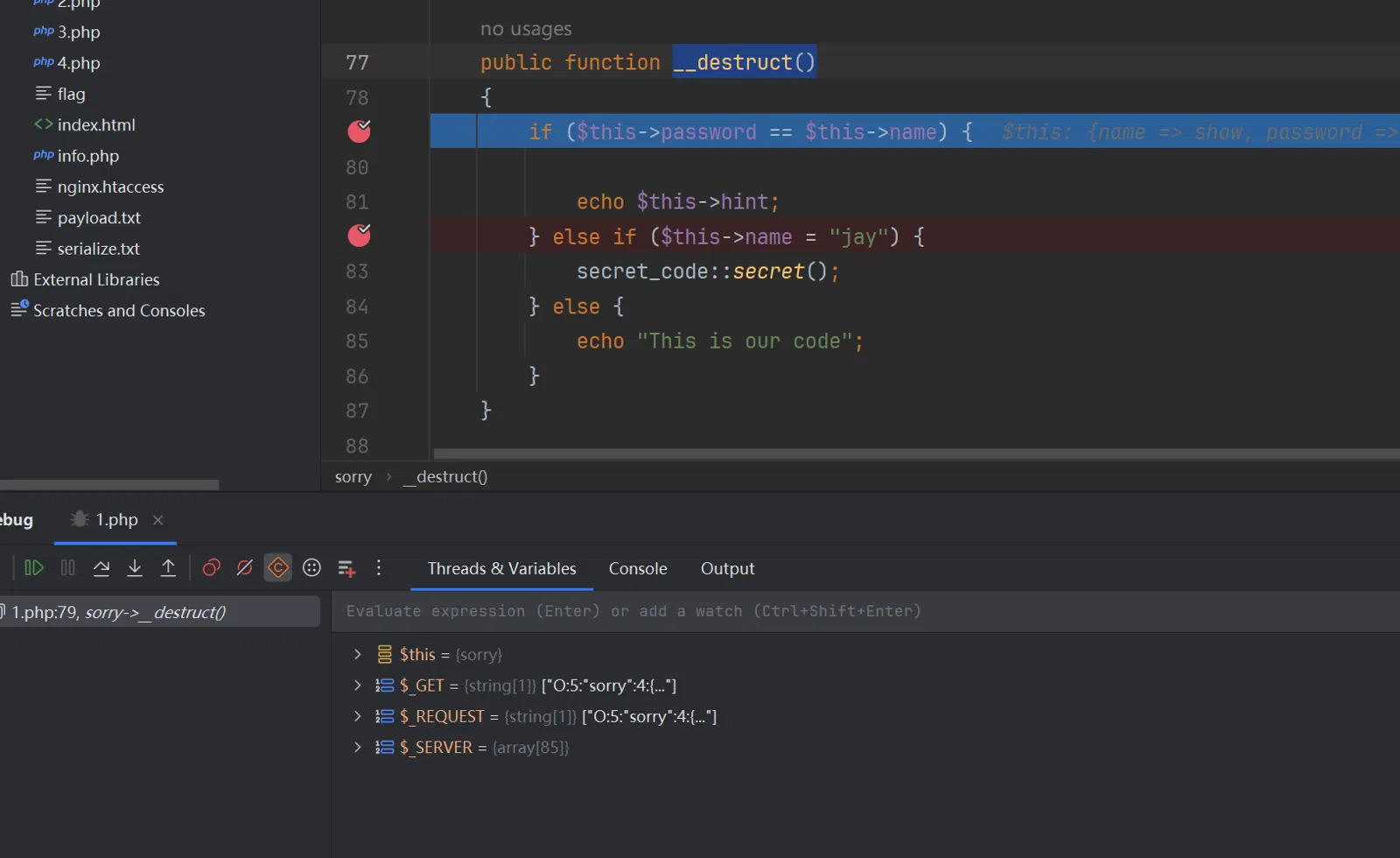
Task: Step into the function call
Action: coord(135,568)
